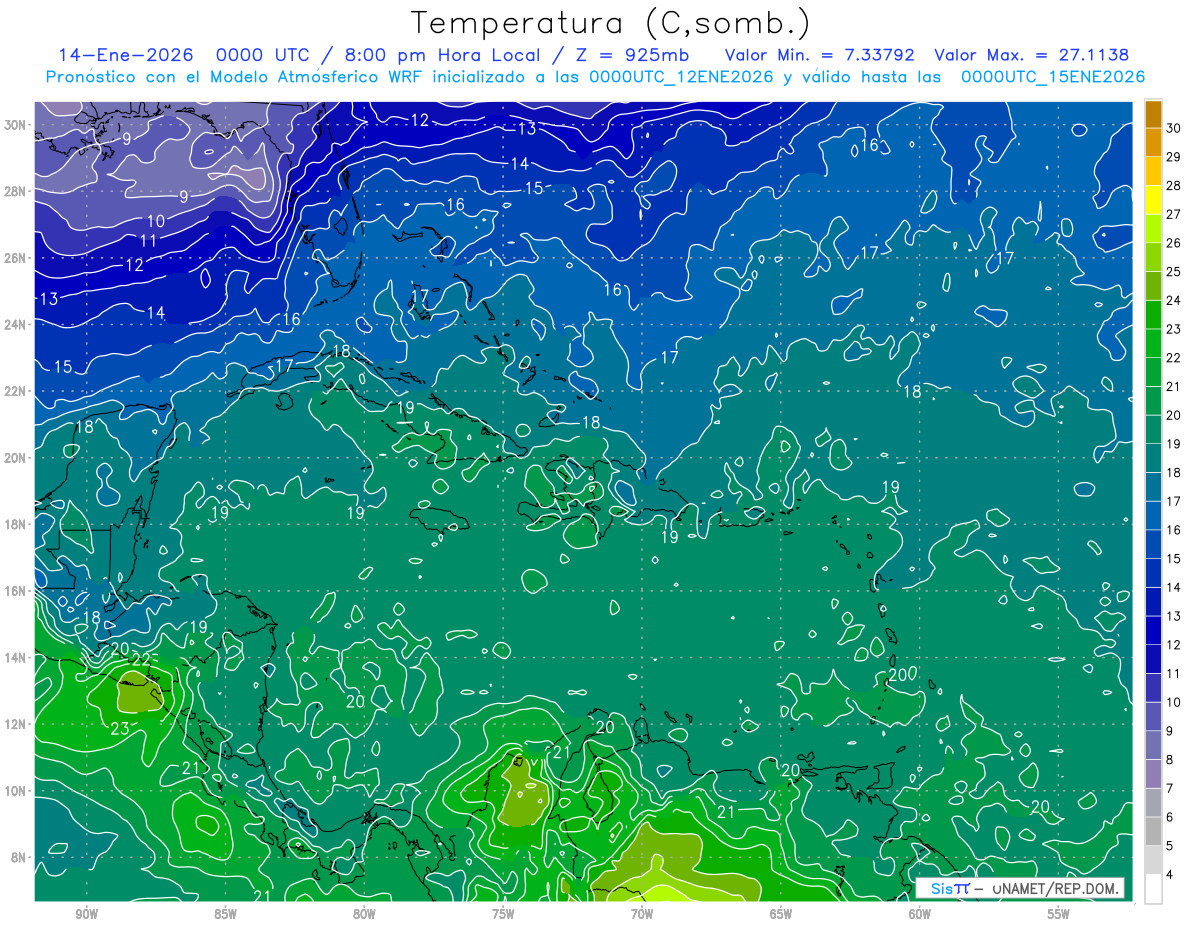
Task: Click the '55W' longitude axis label
Action: tap(1059, 913)
